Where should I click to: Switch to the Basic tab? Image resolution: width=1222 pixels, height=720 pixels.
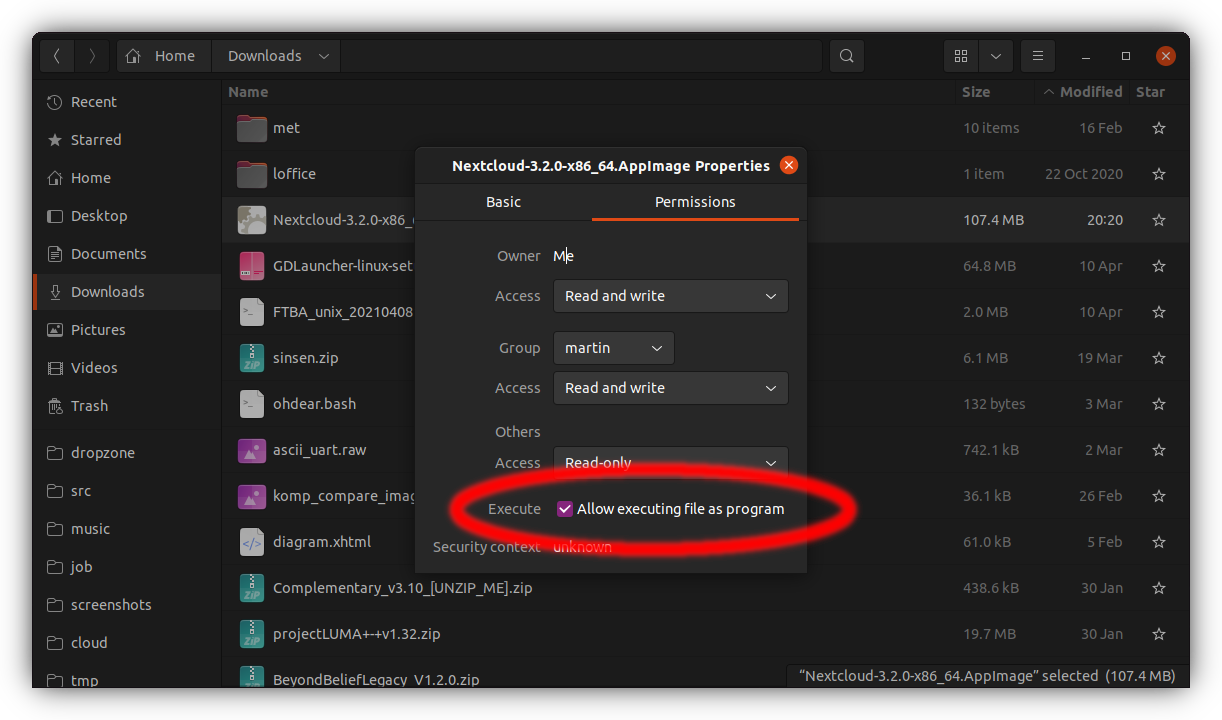click(503, 202)
